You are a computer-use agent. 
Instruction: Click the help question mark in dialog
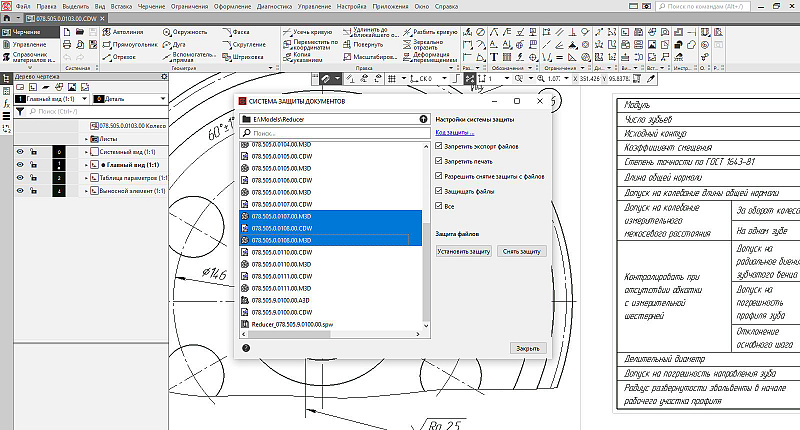click(x=246, y=347)
